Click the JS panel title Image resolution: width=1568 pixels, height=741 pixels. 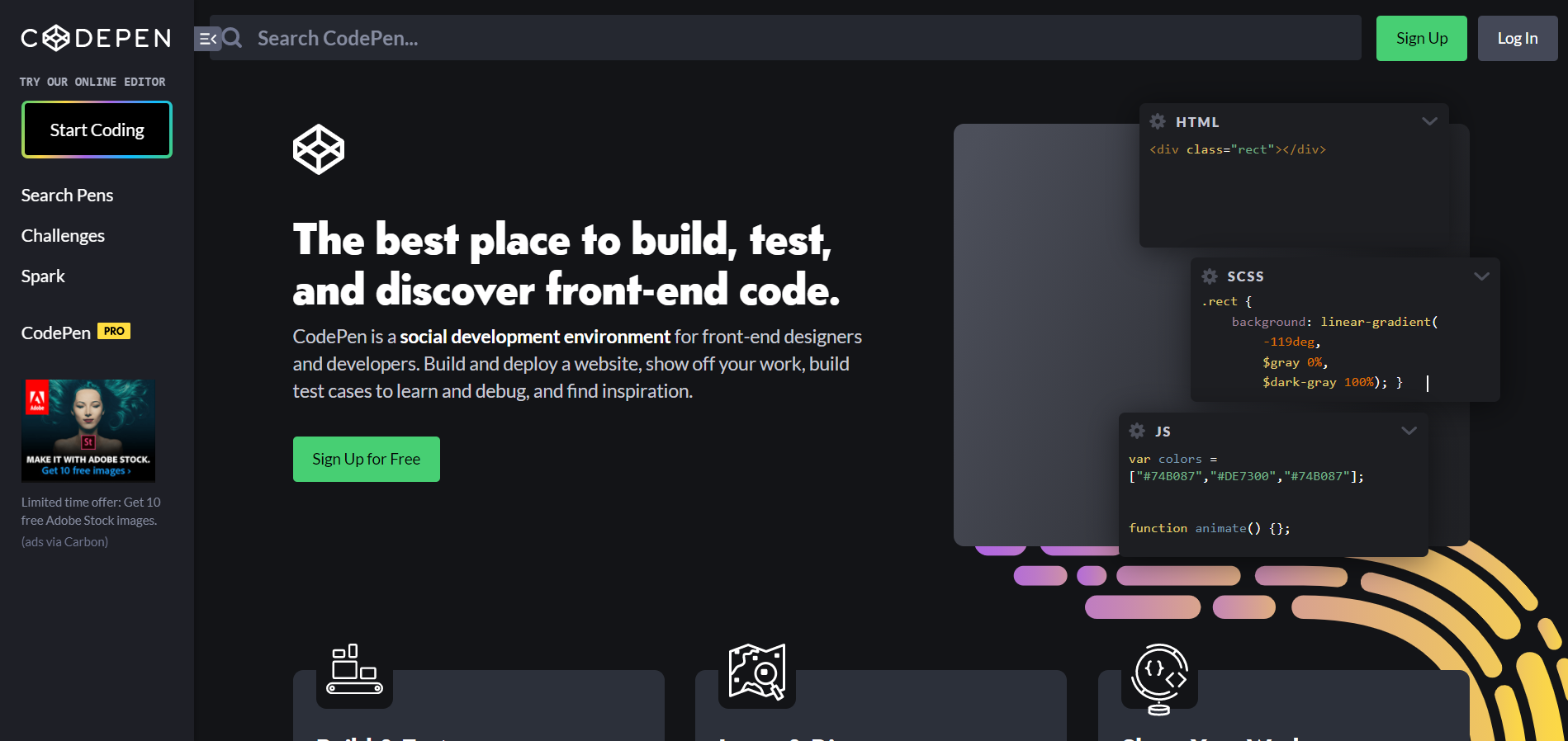pos(1163,432)
